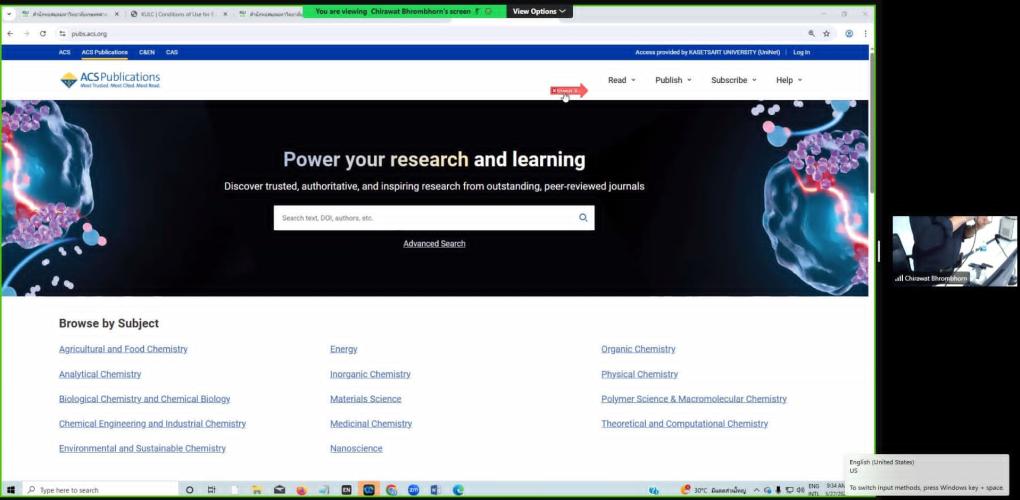Open the Organic Chemistry subject link
Image resolution: width=1020 pixels, height=500 pixels.
point(638,349)
